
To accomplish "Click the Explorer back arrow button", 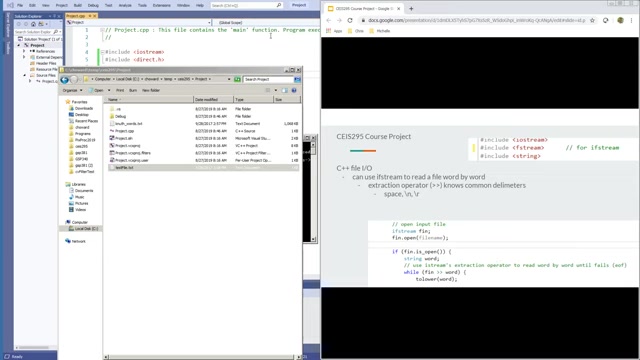I will [64, 80].
